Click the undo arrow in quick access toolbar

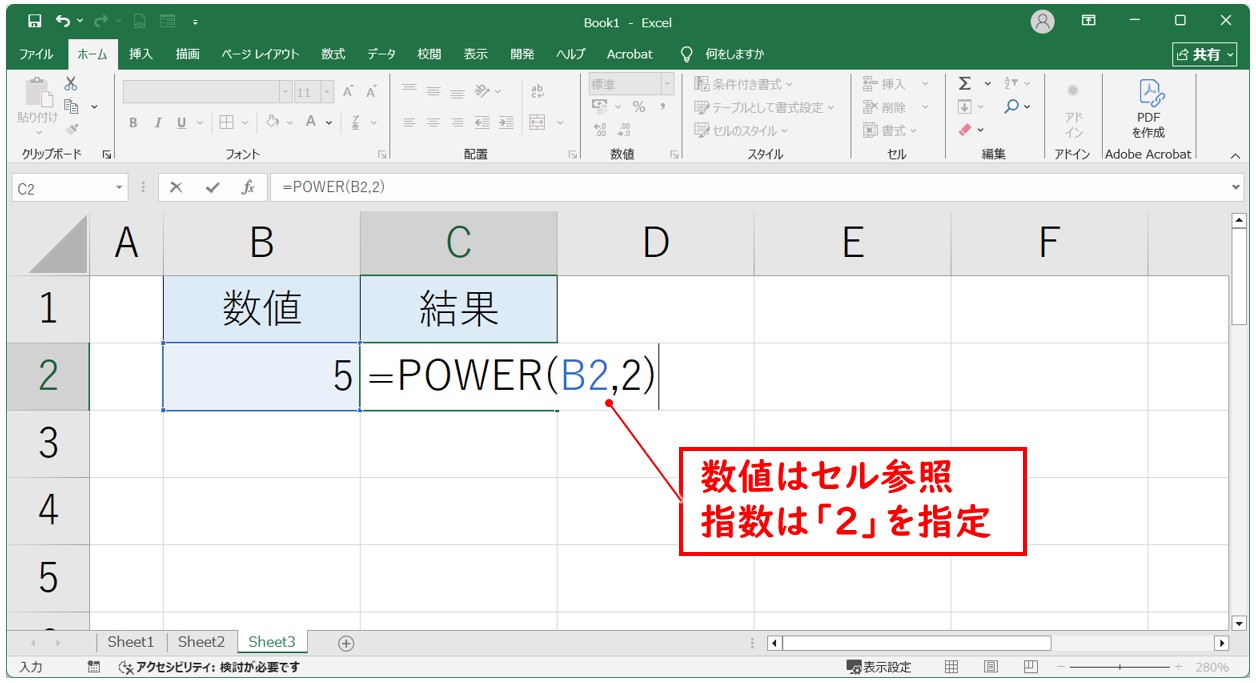pos(64,21)
